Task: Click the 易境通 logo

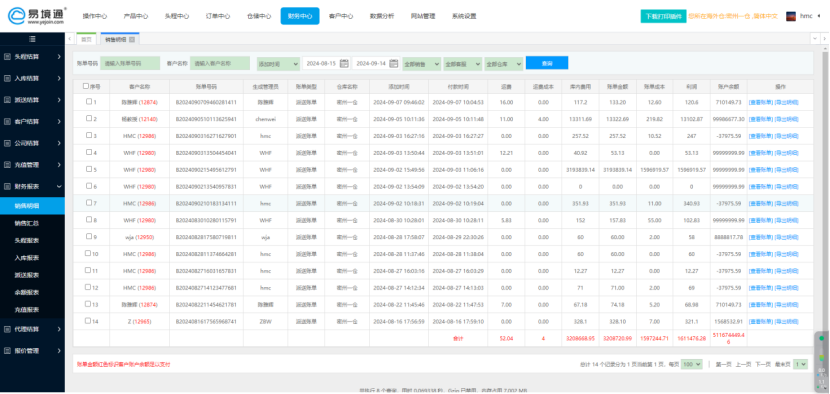Action: [x=37, y=16]
